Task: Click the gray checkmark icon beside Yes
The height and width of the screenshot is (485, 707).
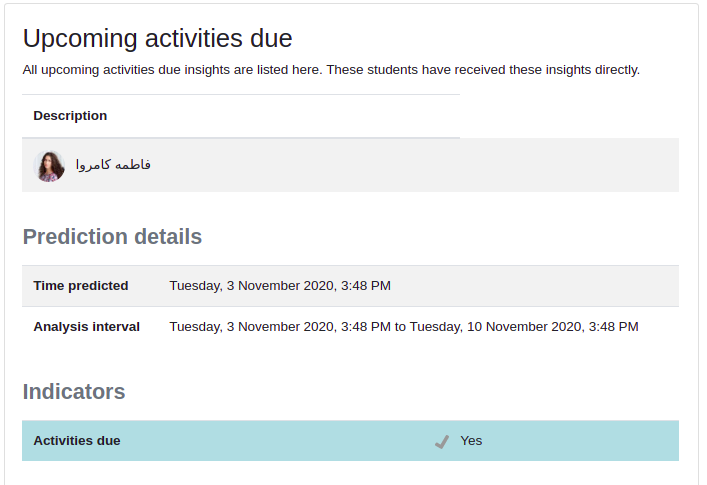Action: pos(442,442)
